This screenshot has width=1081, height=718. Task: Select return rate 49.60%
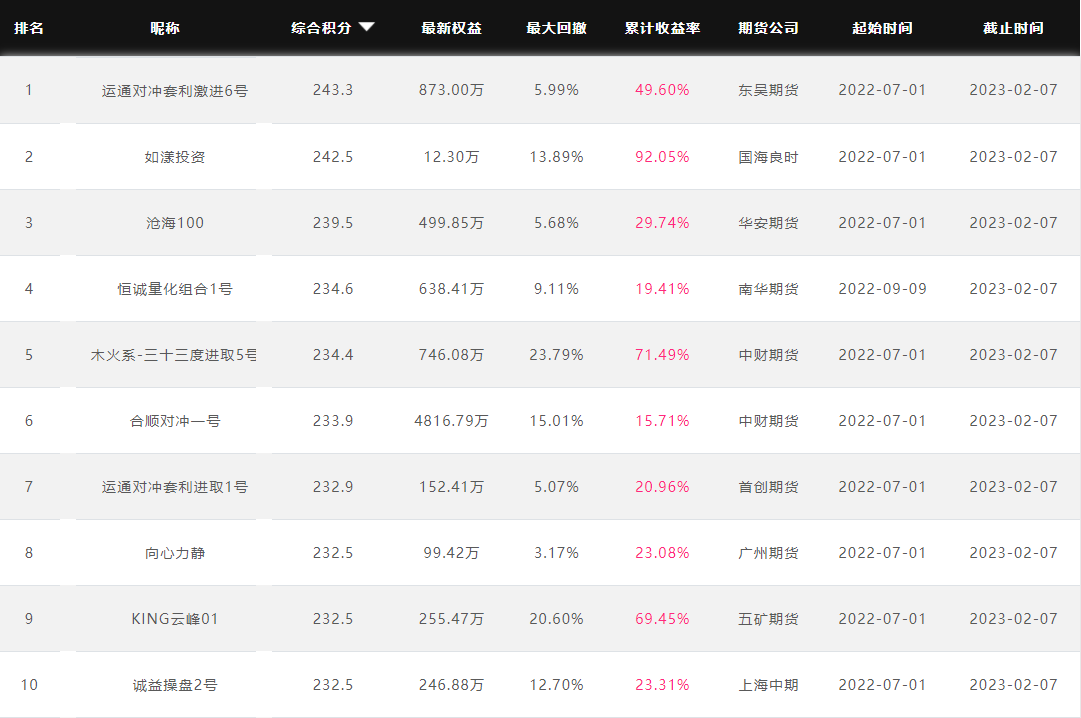click(x=663, y=90)
